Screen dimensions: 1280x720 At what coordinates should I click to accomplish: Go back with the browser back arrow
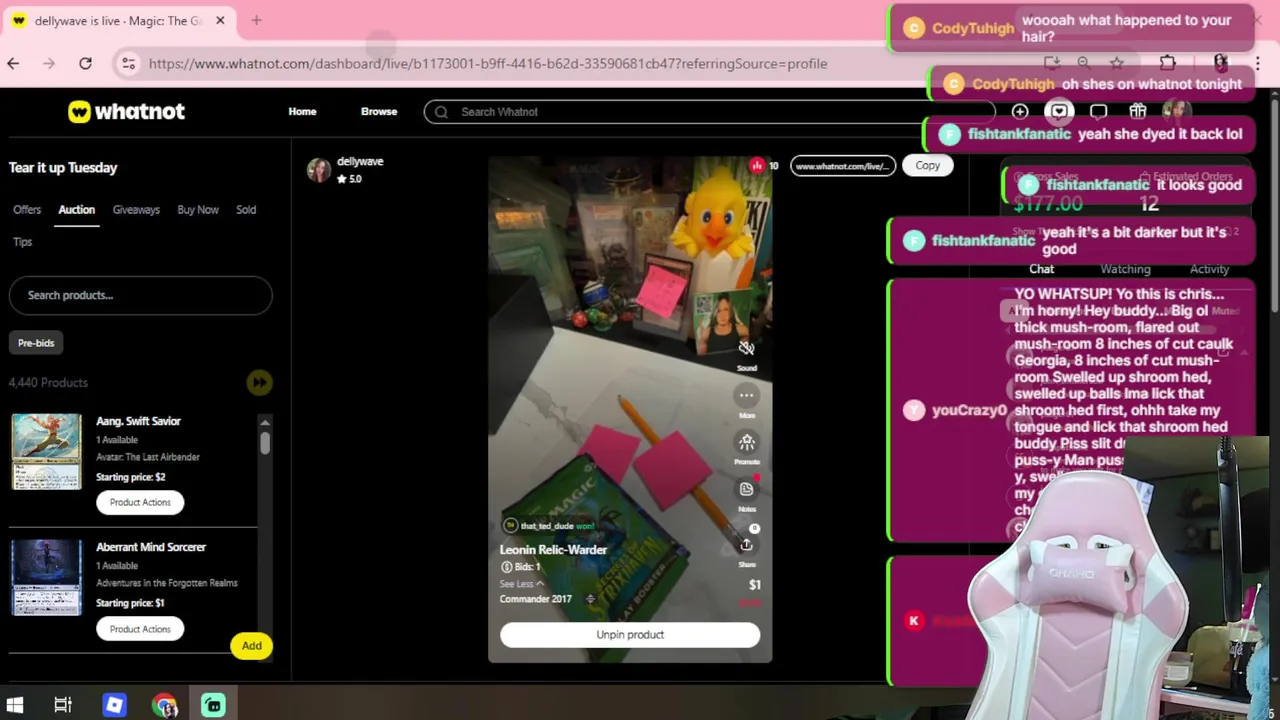(13, 63)
